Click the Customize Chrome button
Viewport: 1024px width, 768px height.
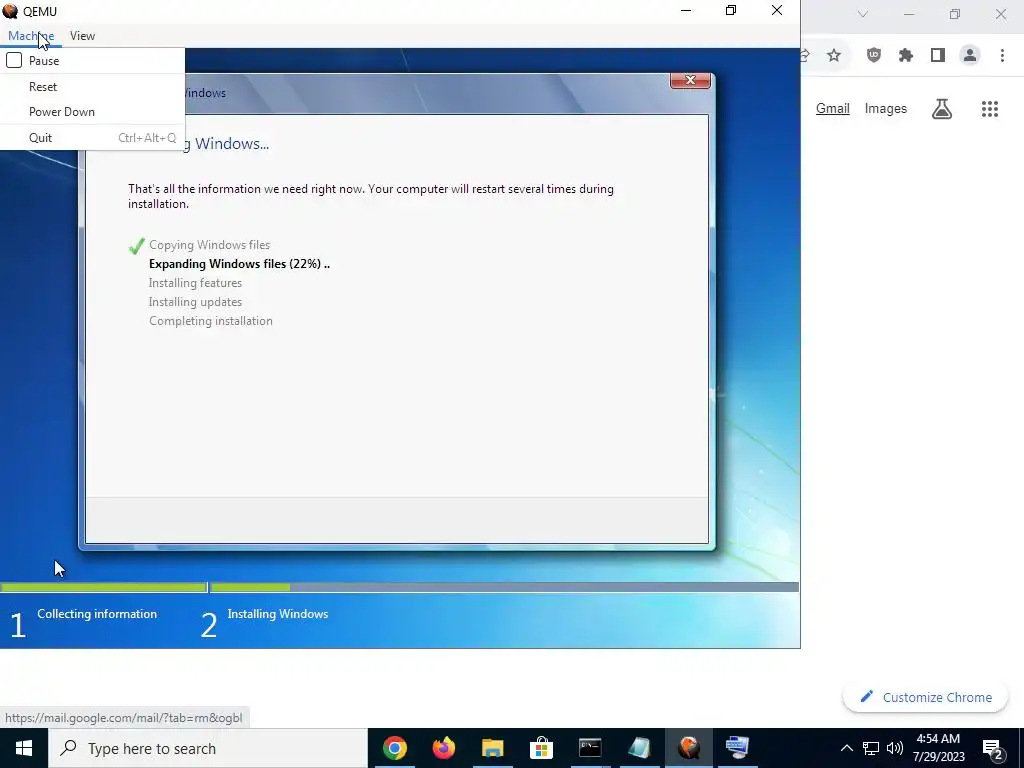tap(926, 697)
